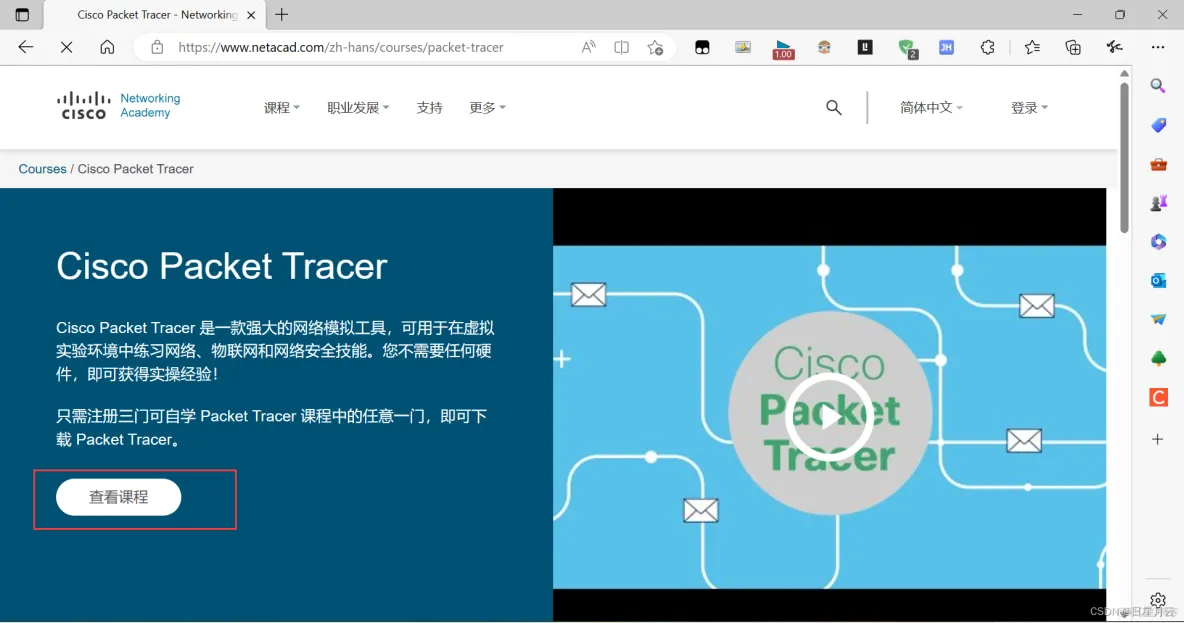Click the Tampermonkey extension icon

[702, 48]
